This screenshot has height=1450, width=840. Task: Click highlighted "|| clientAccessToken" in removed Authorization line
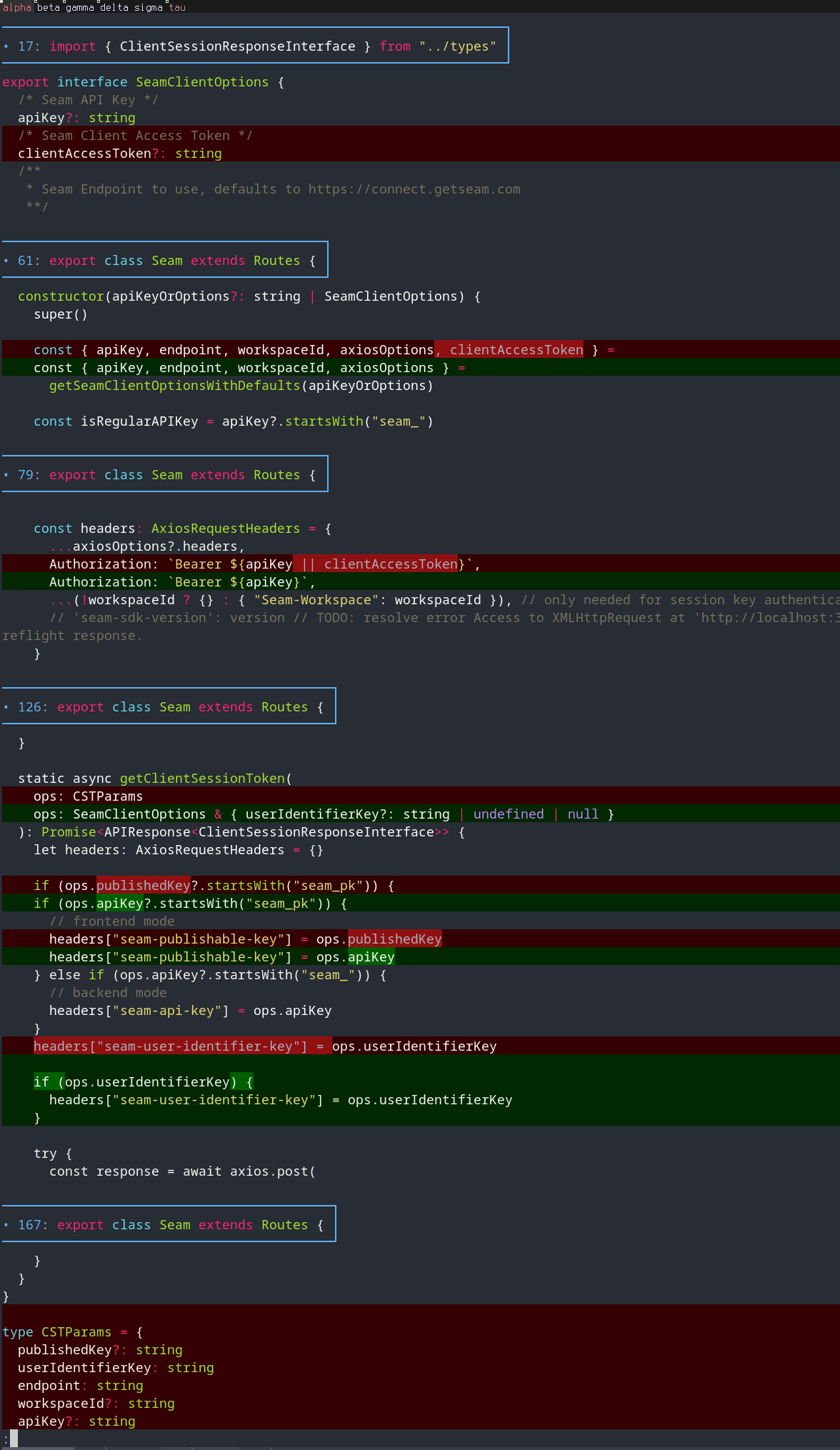pyautogui.click(x=375, y=564)
